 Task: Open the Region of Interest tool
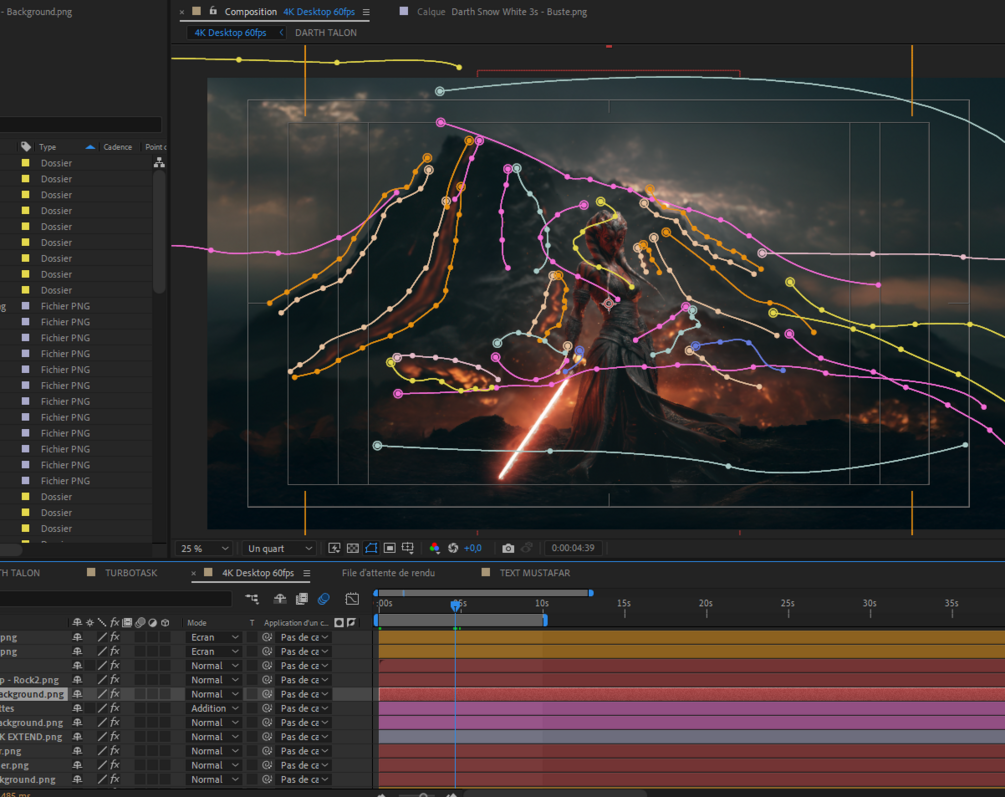click(389, 548)
